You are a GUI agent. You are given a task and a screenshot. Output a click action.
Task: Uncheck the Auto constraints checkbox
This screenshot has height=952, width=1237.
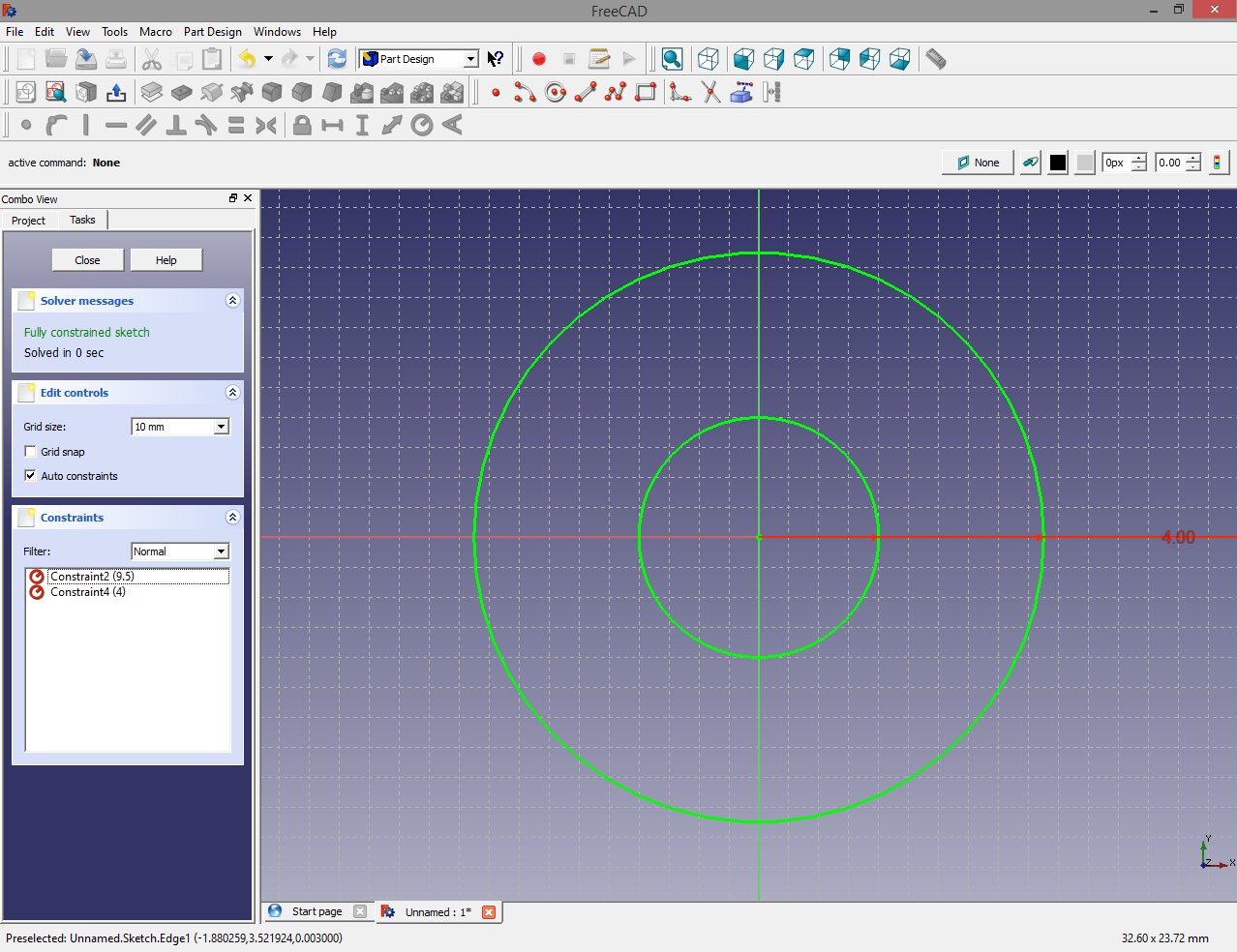[31, 476]
